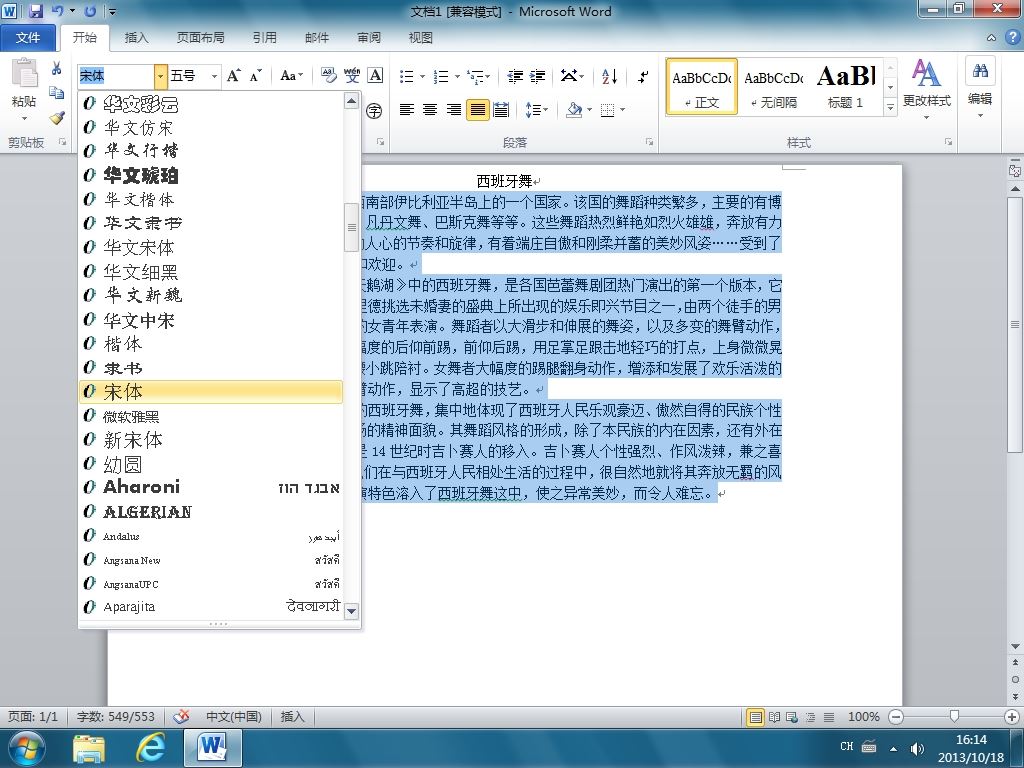Viewport: 1024px width, 768px height.
Task: Open the font name dropdown arrow
Action: (x=161, y=76)
